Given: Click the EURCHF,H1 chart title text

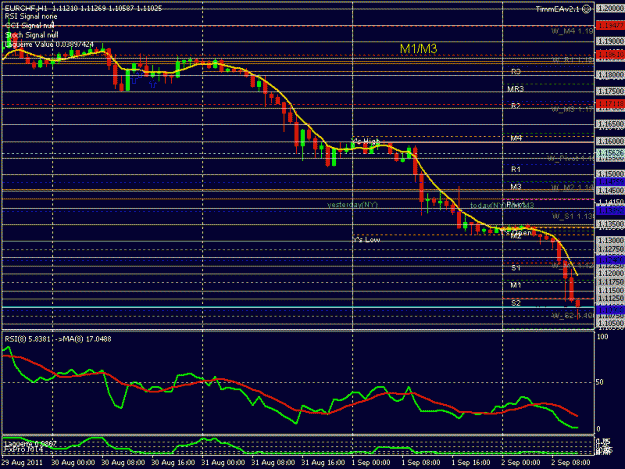Looking at the screenshot, I should 26,8.
